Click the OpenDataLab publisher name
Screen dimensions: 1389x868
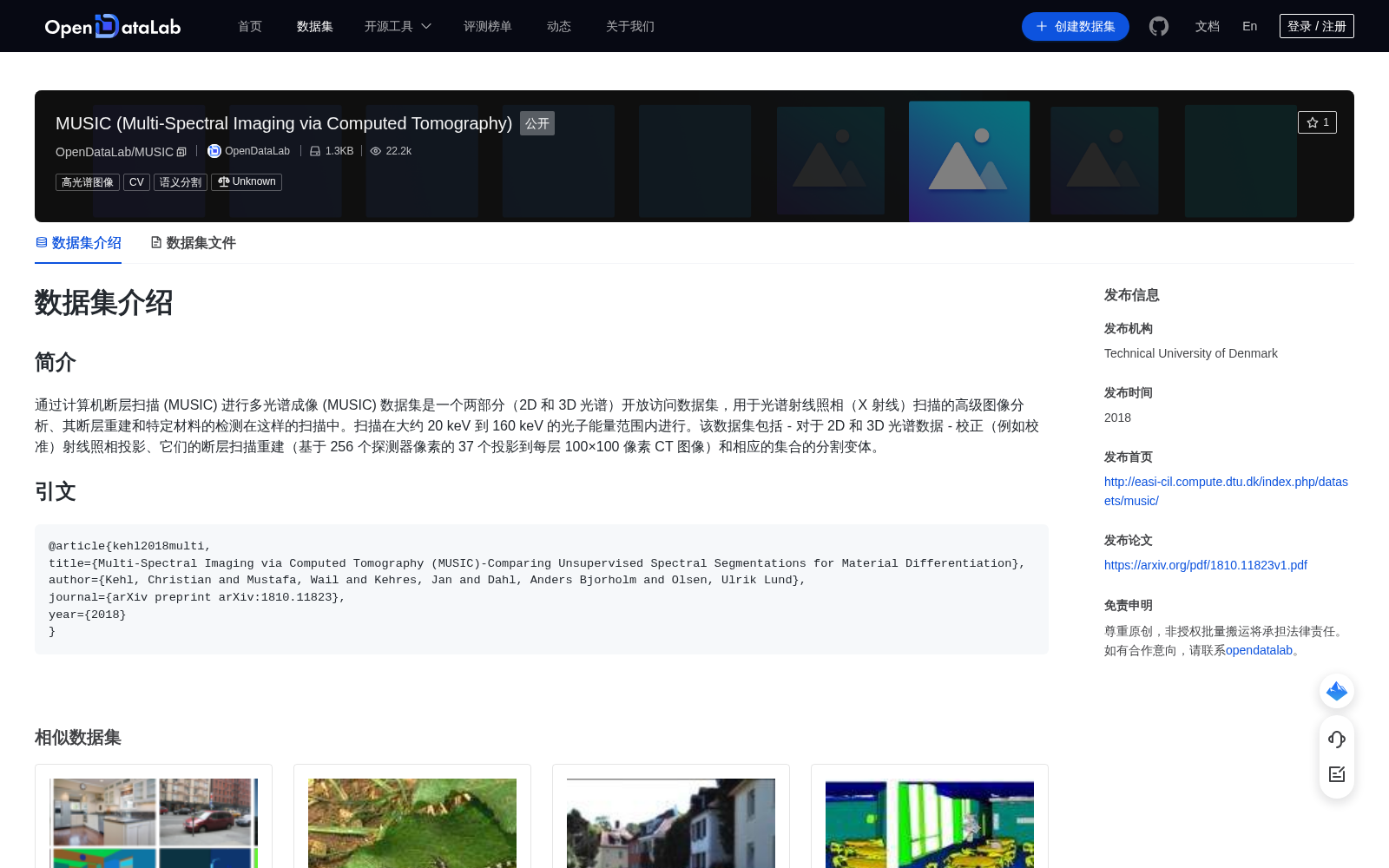[257, 151]
